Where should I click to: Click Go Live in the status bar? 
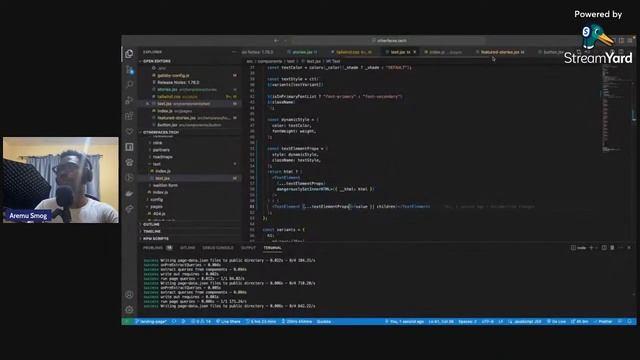tap(556, 322)
